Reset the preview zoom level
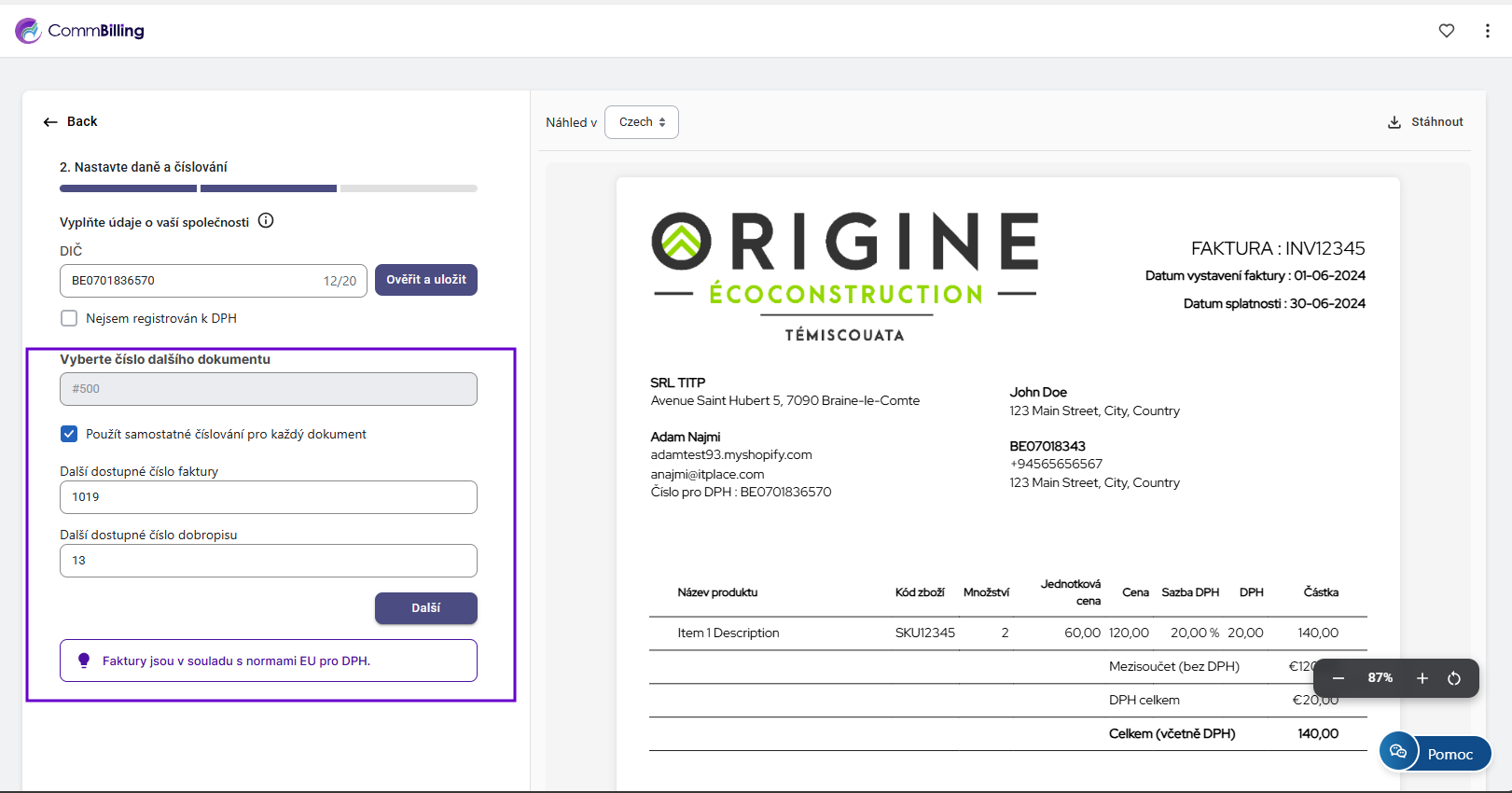This screenshot has width=1512, height=793. click(x=1454, y=678)
